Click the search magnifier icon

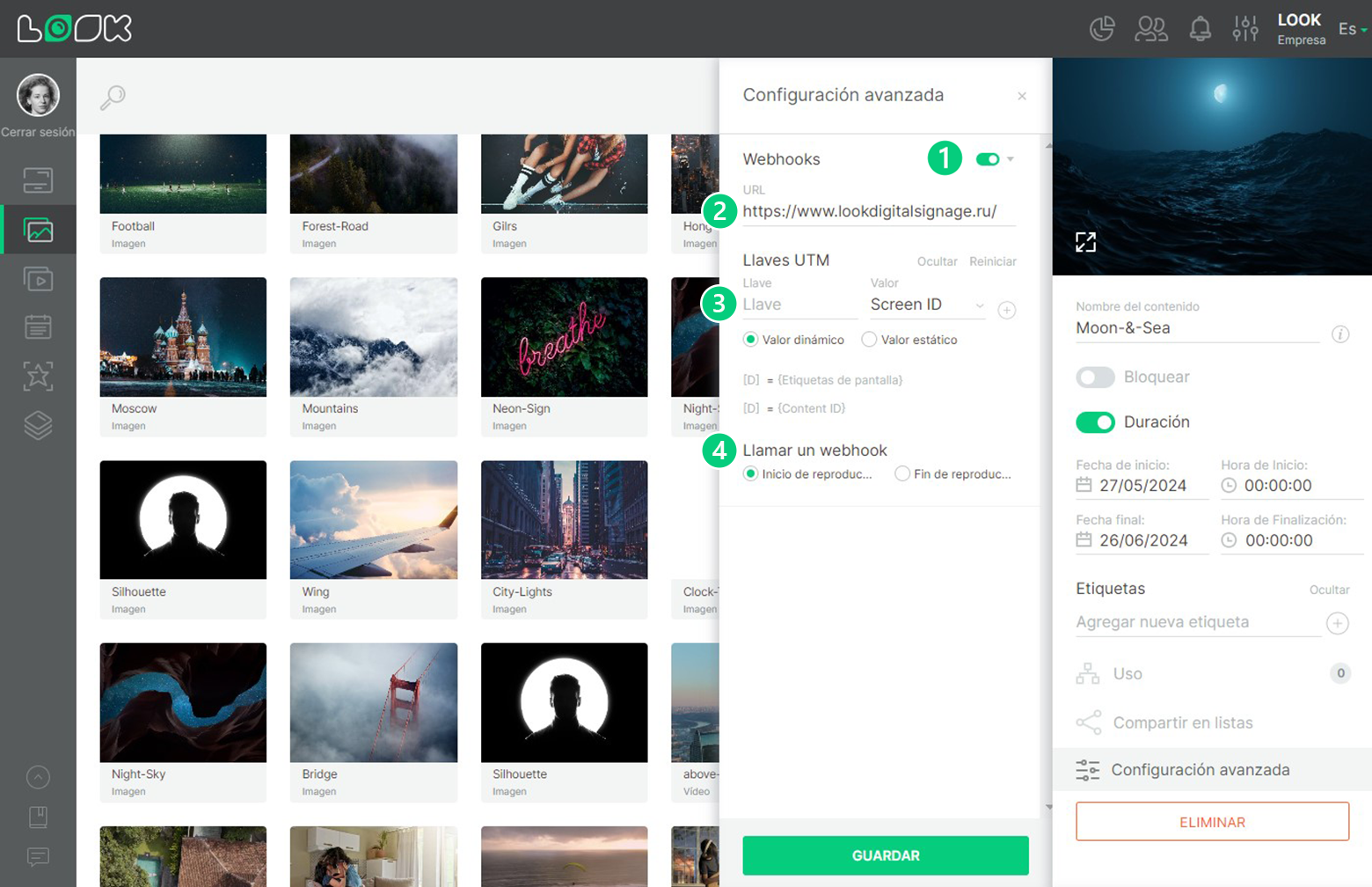113,97
